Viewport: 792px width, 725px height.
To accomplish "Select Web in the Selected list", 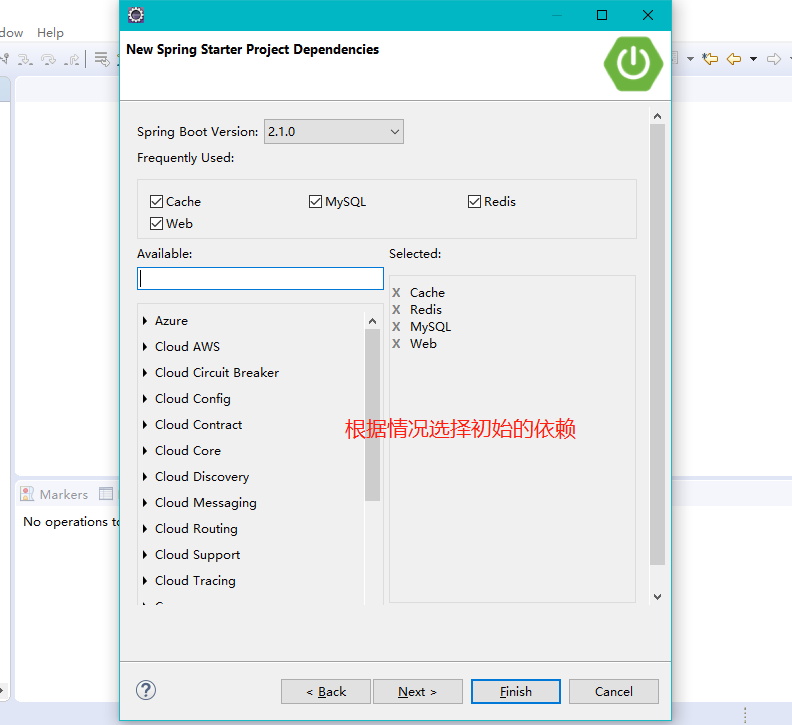I will click(423, 344).
